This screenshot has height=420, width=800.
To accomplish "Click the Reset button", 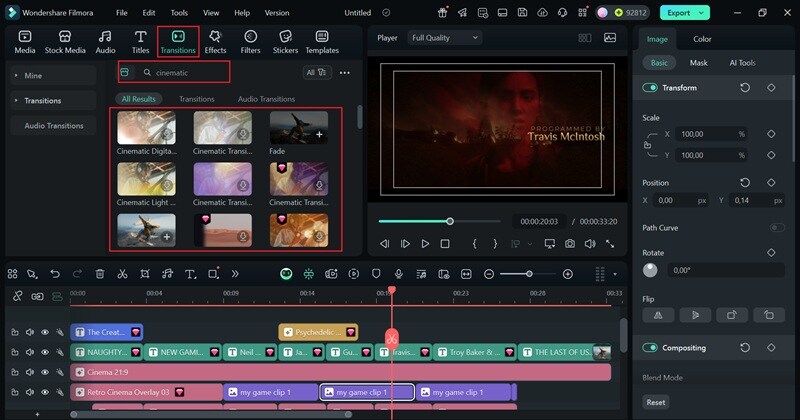I will click(x=656, y=402).
